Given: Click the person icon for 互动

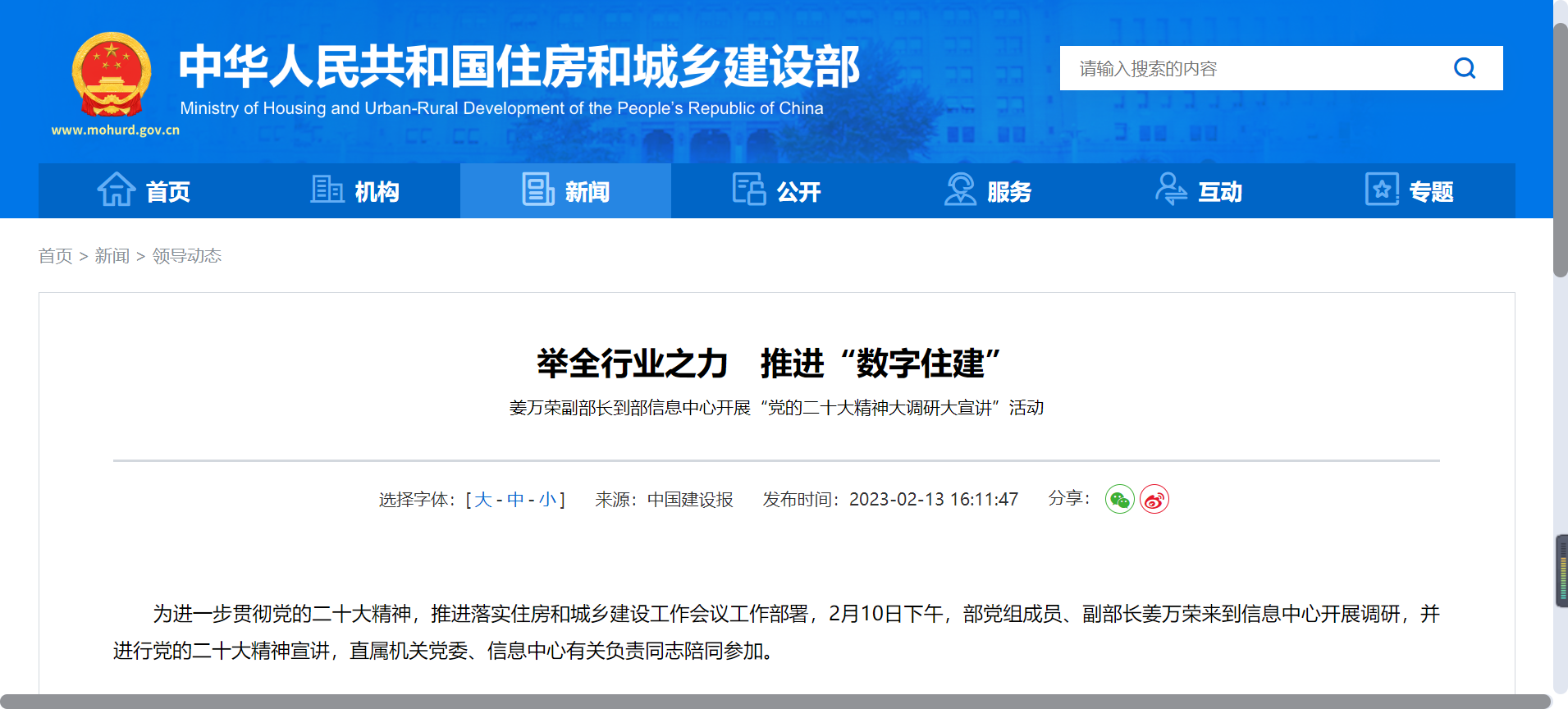Looking at the screenshot, I should pos(1171,190).
